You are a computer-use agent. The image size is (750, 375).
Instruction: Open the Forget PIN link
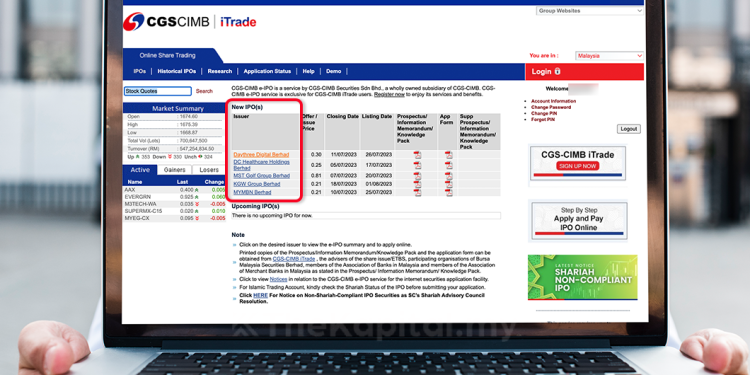543,120
